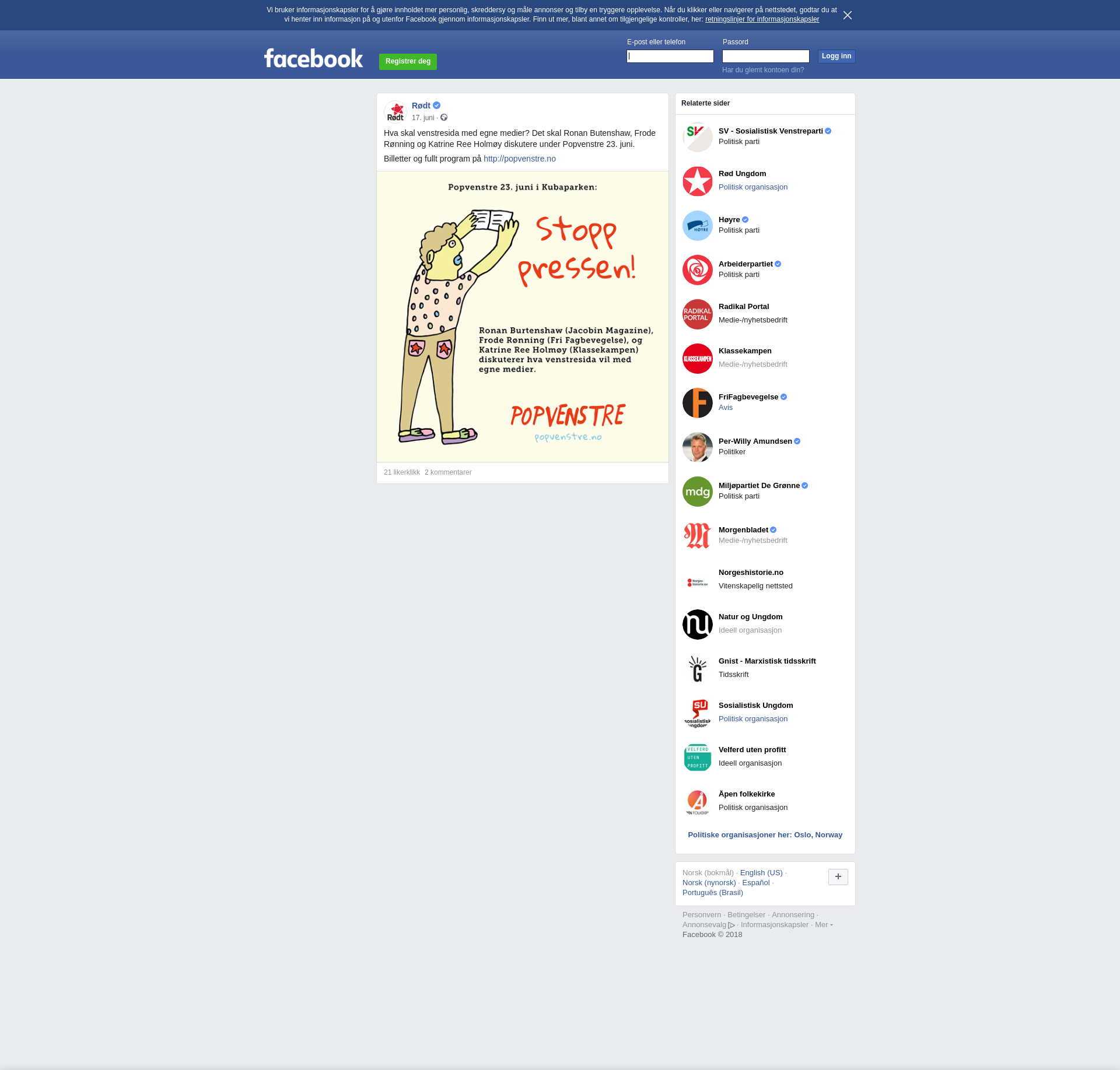Switch language to Português (Brasil)
1120x1070 pixels.
point(713,893)
